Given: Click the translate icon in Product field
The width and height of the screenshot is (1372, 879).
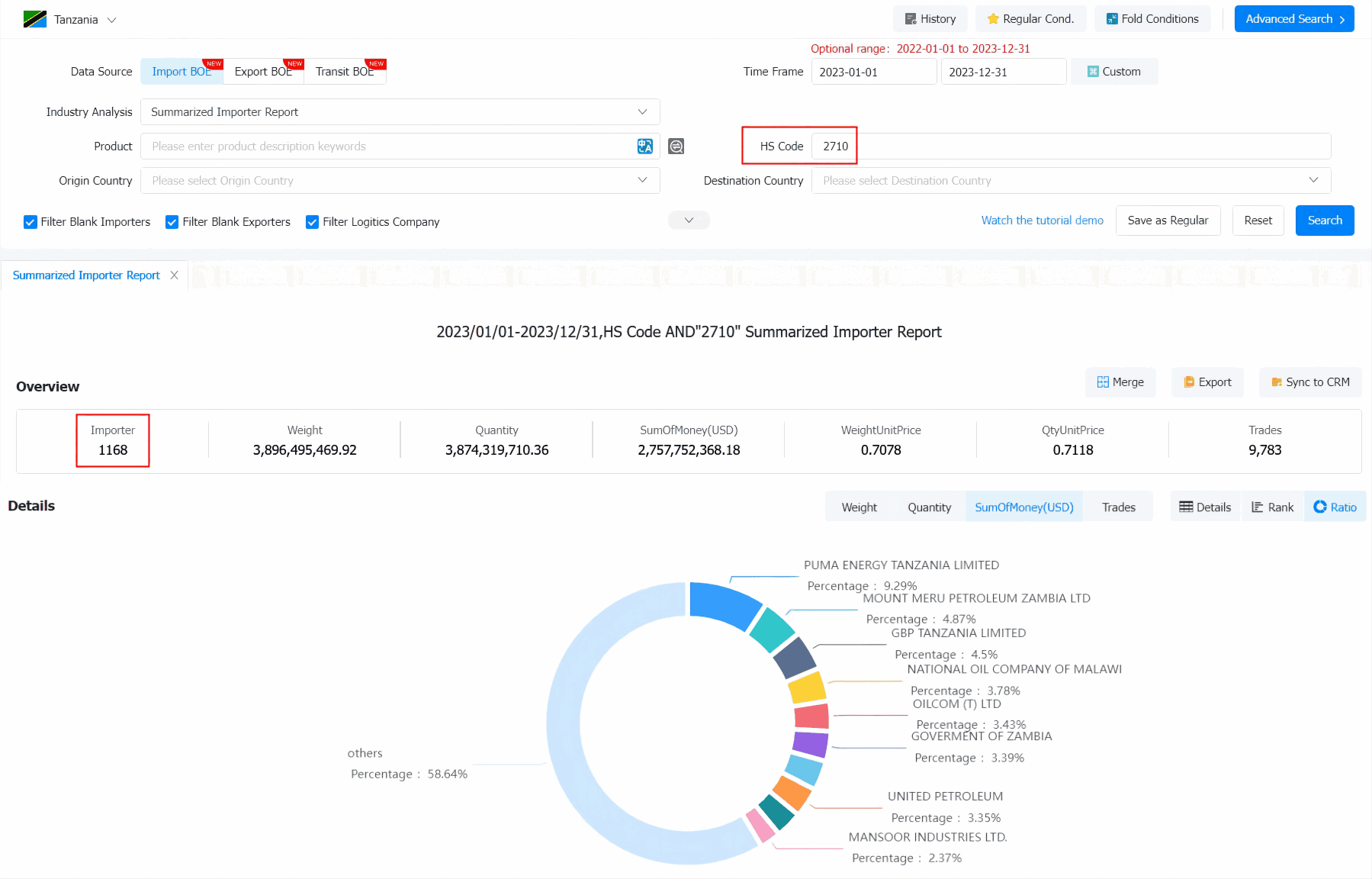Looking at the screenshot, I should click(x=645, y=146).
